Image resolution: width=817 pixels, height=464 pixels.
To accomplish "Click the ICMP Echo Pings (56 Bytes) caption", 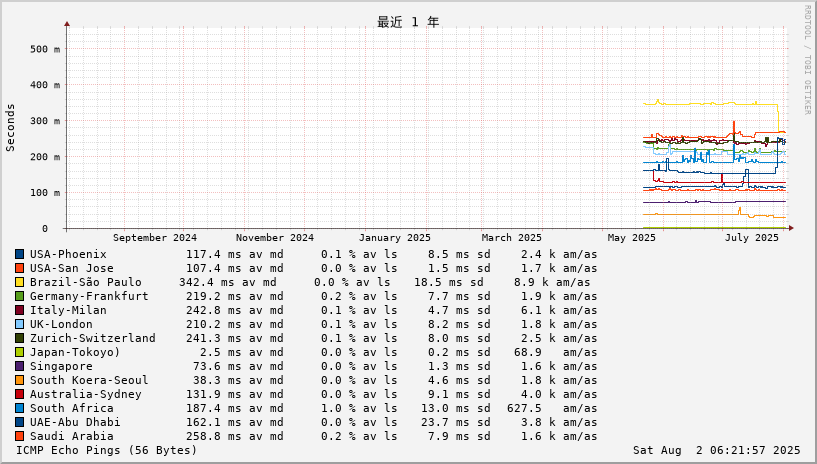I will (107, 450).
